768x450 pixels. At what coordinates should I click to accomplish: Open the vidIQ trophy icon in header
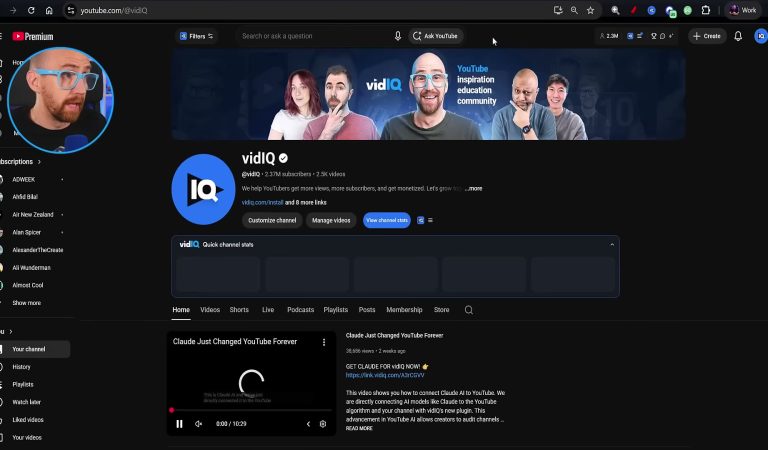tap(653, 36)
